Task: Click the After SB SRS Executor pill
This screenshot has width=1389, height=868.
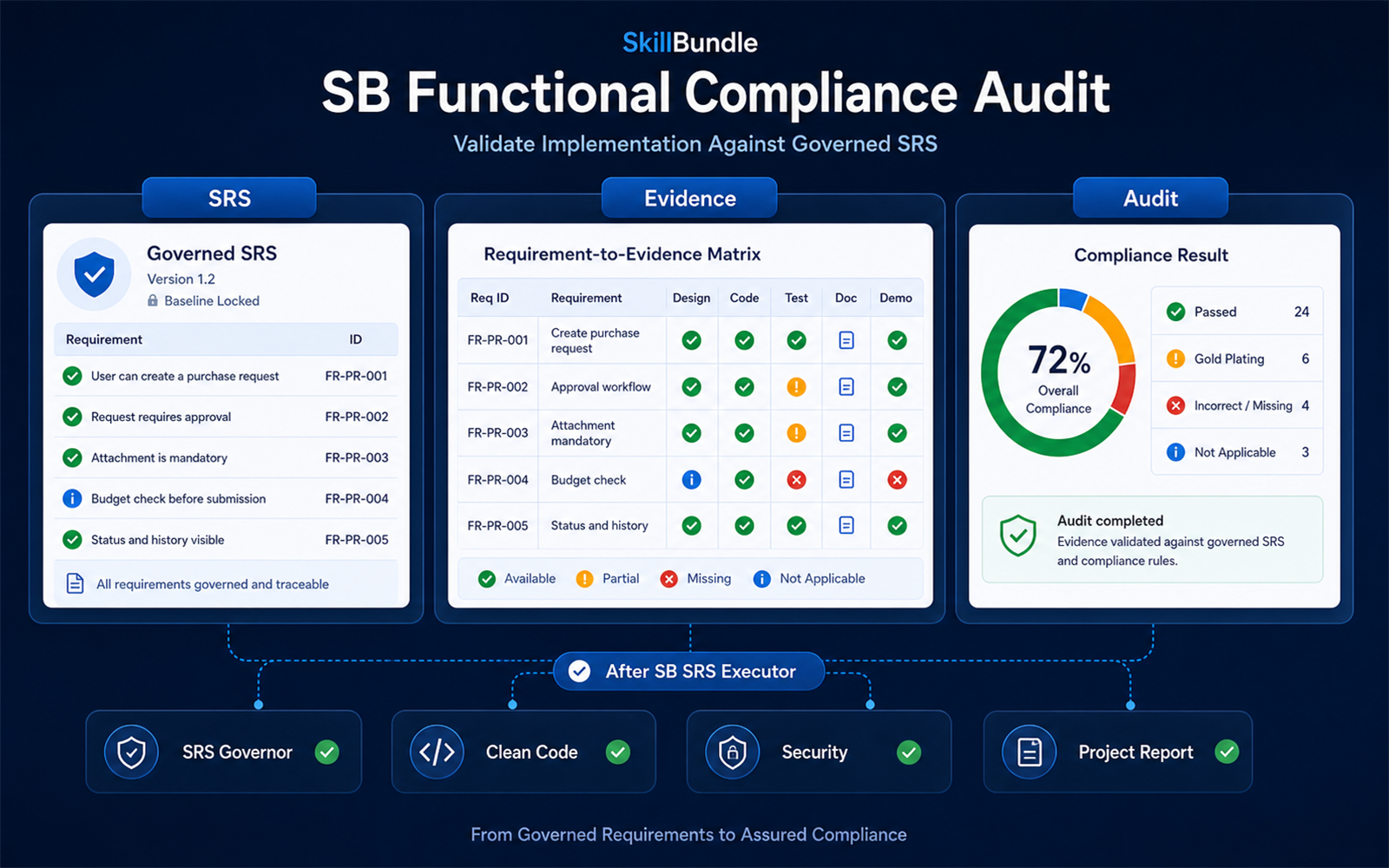Action: 689,671
